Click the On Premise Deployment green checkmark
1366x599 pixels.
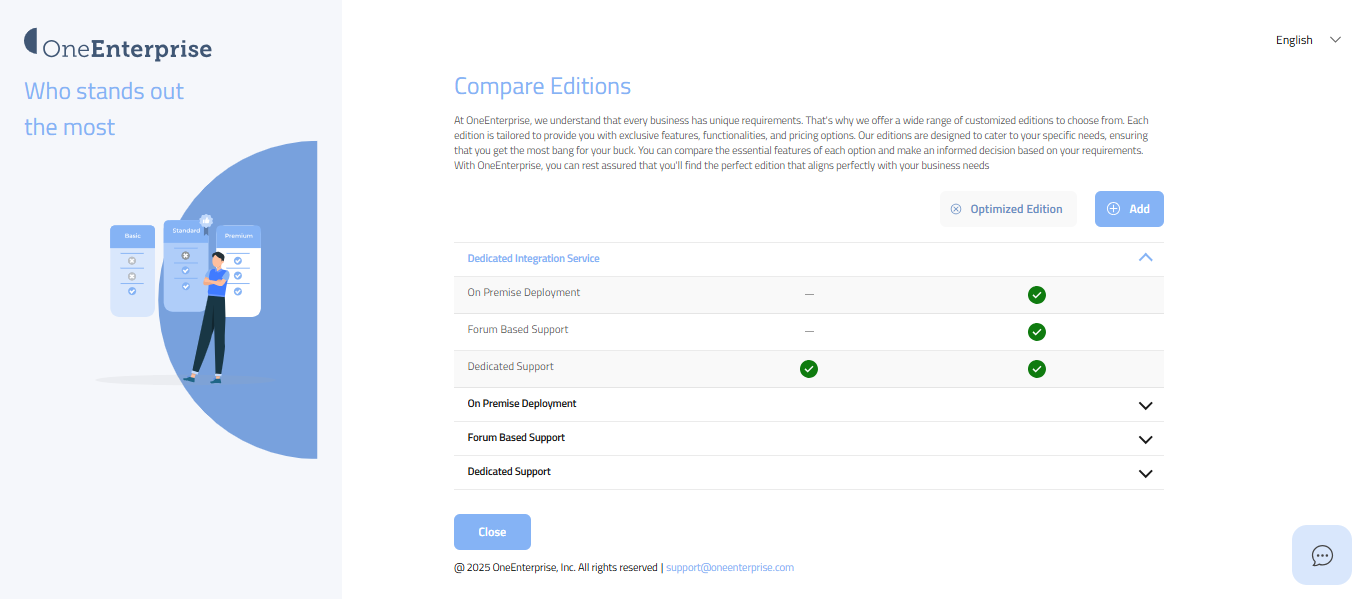(x=1037, y=295)
